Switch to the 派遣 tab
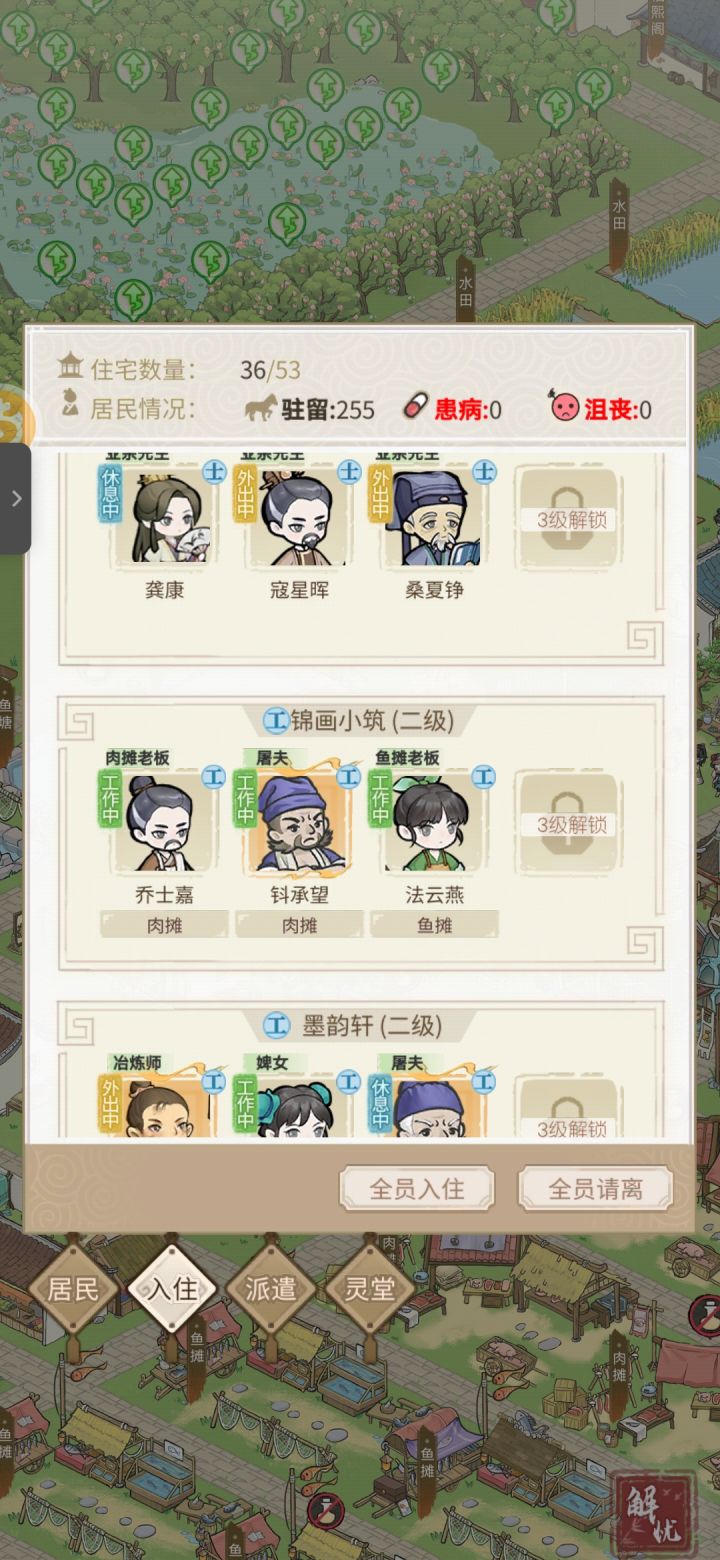The image size is (720, 1560). (271, 1288)
